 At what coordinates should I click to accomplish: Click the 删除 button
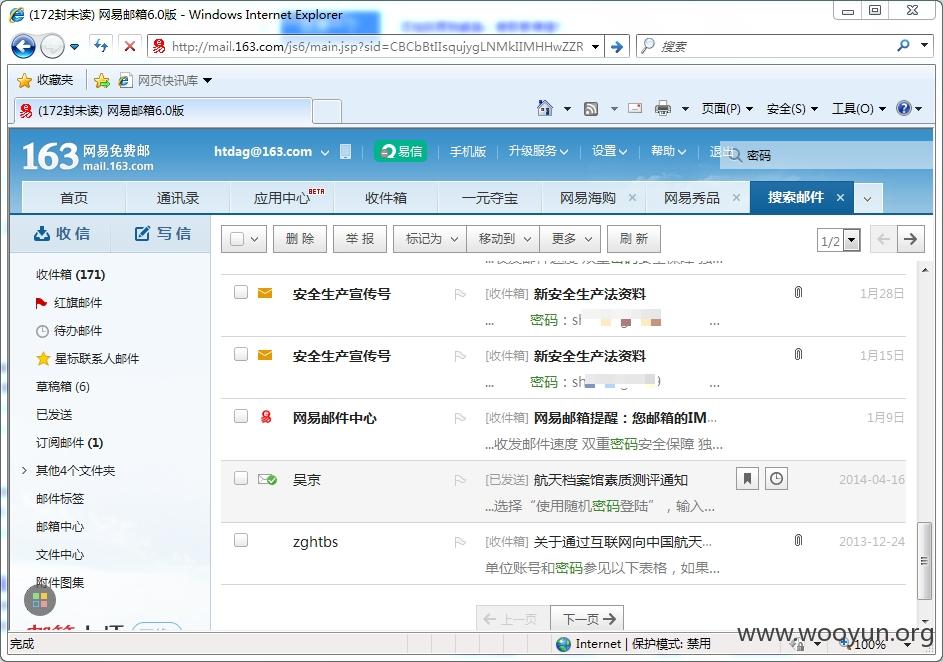tap(300, 239)
